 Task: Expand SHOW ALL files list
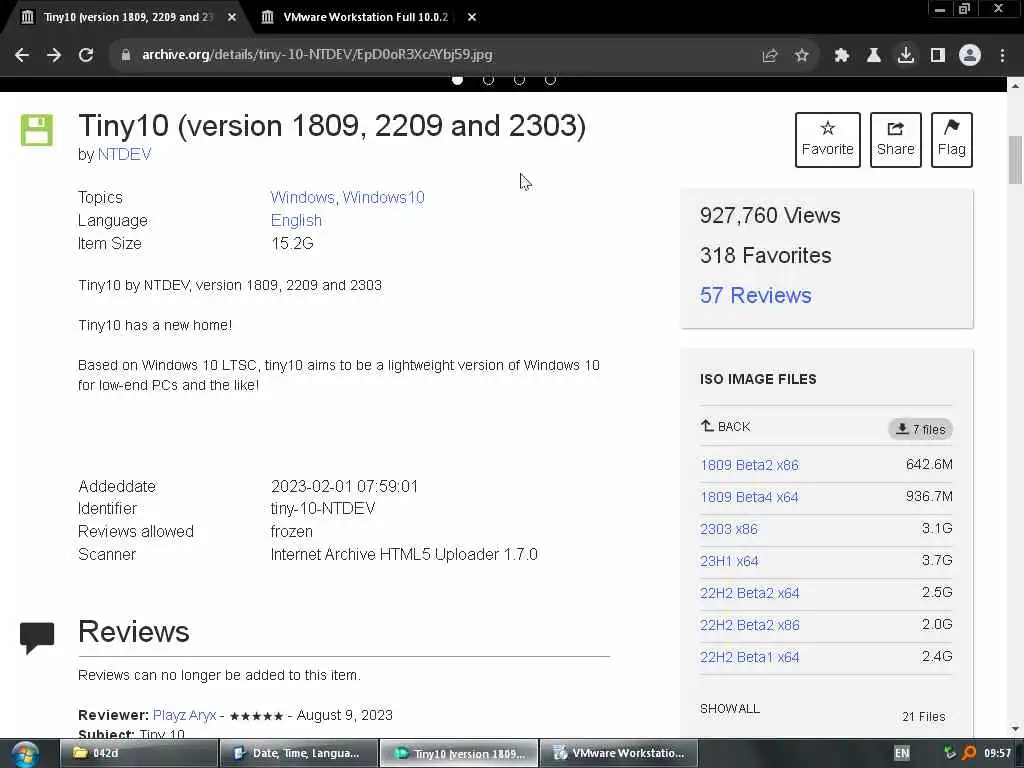[729, 709]
